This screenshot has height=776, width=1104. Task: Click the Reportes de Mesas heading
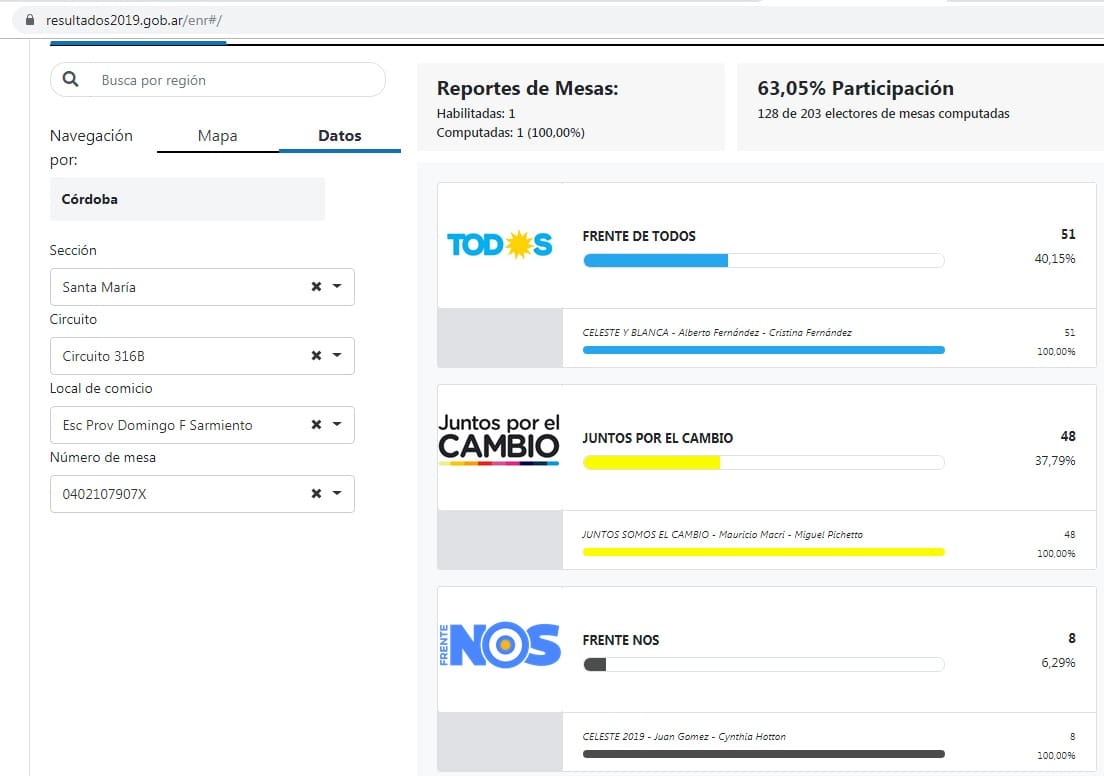click(x=527, y=89)
